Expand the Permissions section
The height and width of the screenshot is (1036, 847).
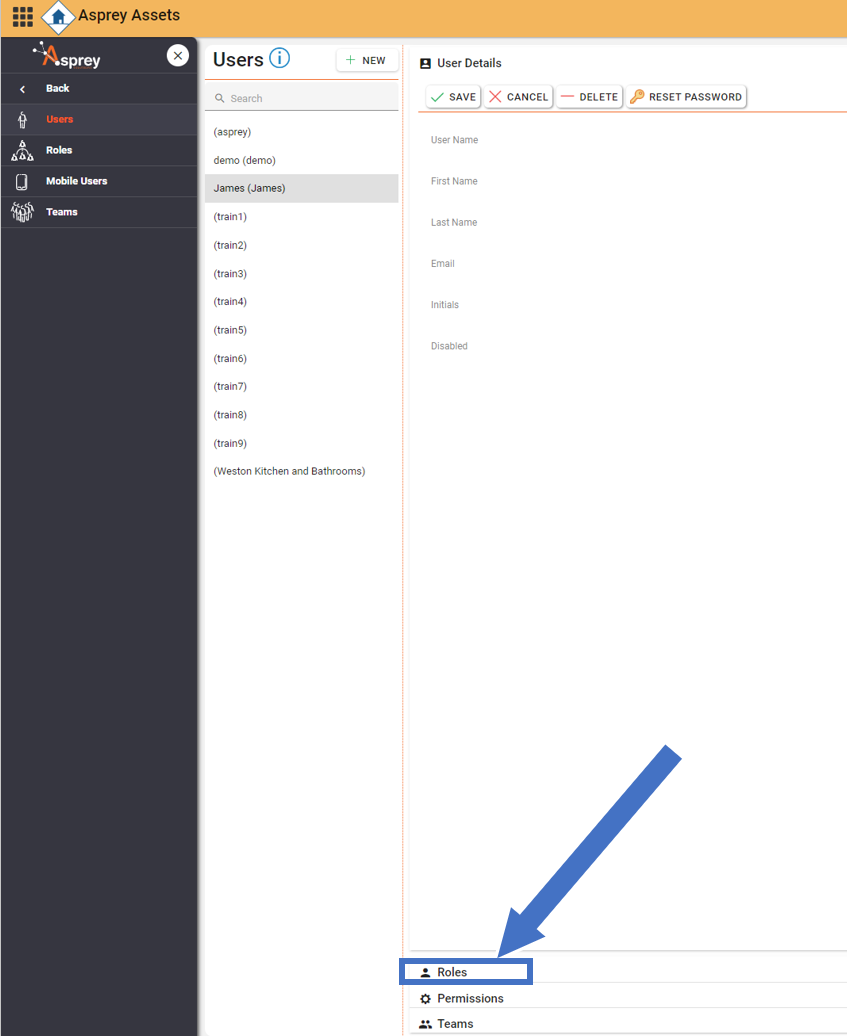point(470,998)
